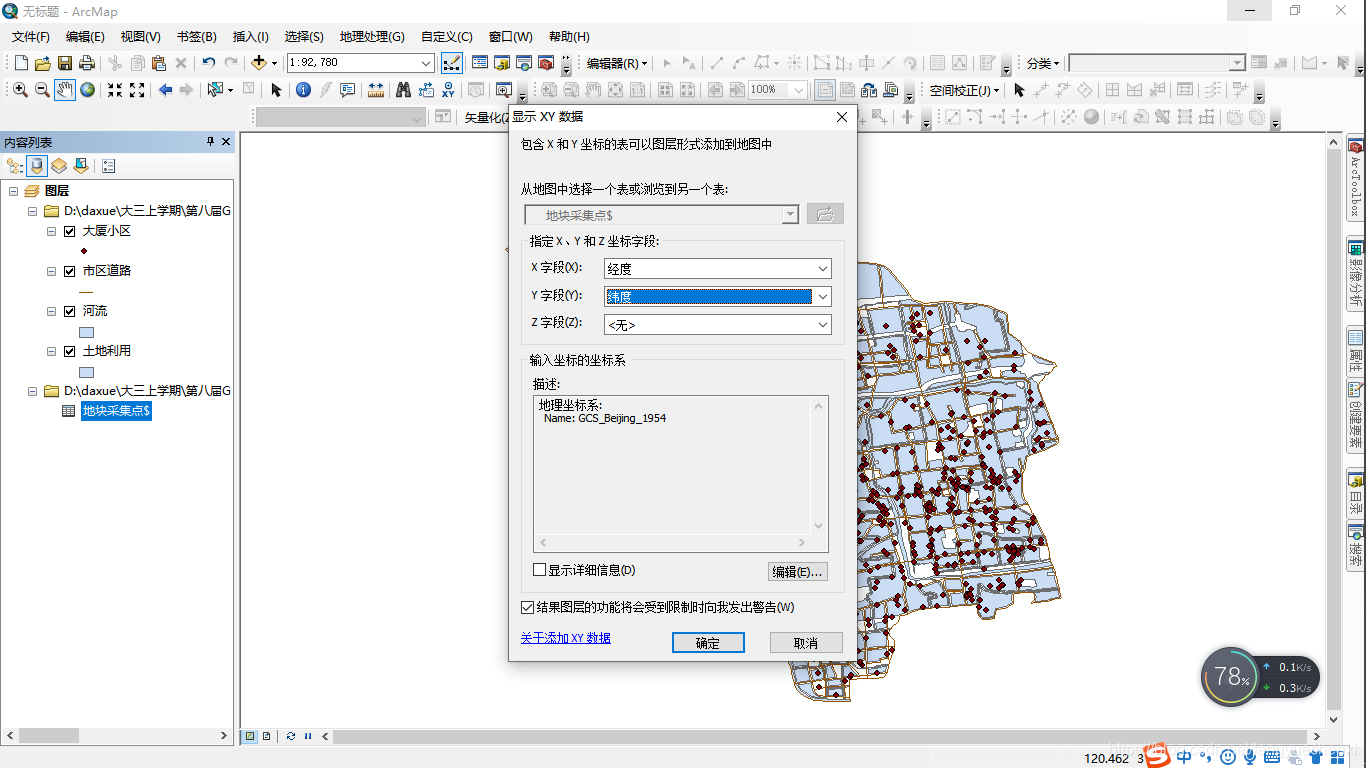Open the 空间校正(J) dropdown menu

964,90
